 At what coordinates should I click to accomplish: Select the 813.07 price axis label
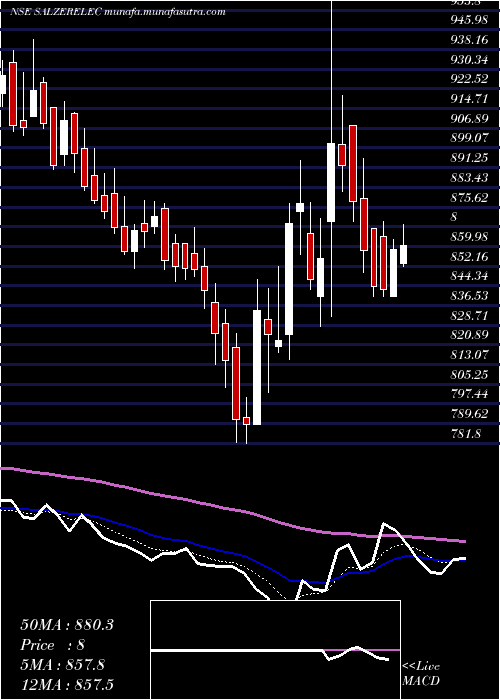point(469,354)
